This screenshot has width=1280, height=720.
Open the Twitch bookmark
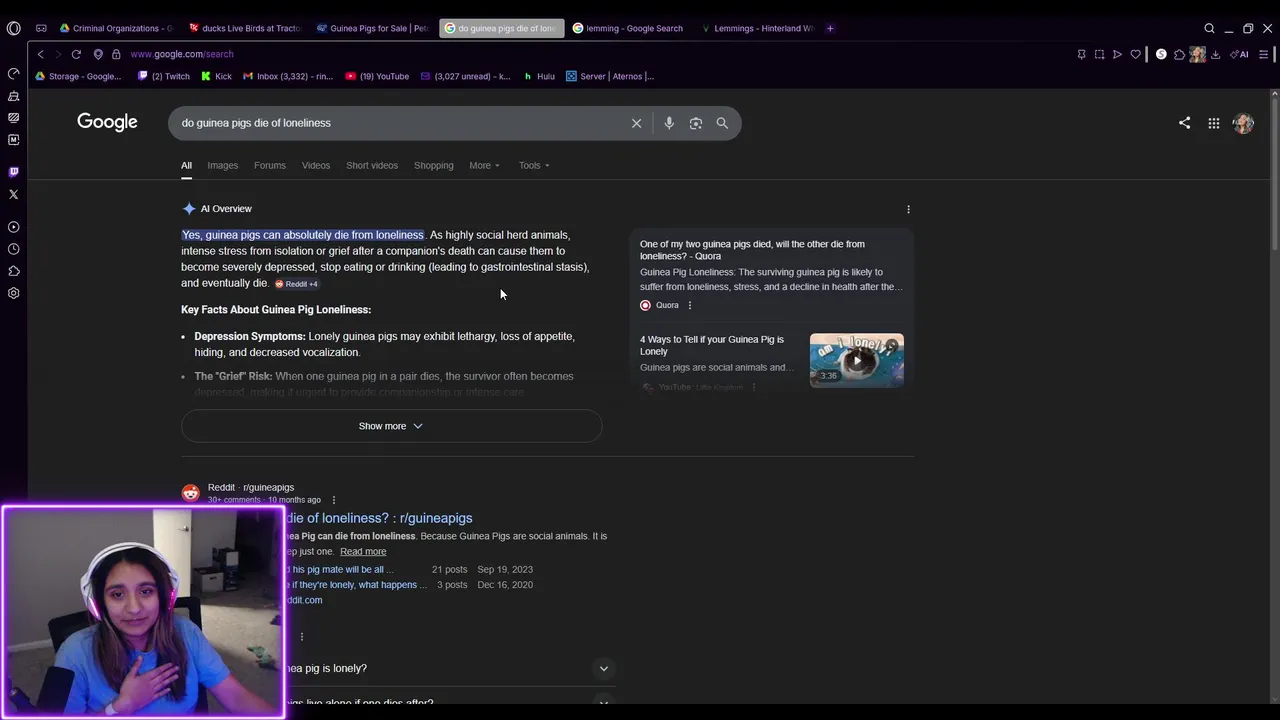click(164, 76)
